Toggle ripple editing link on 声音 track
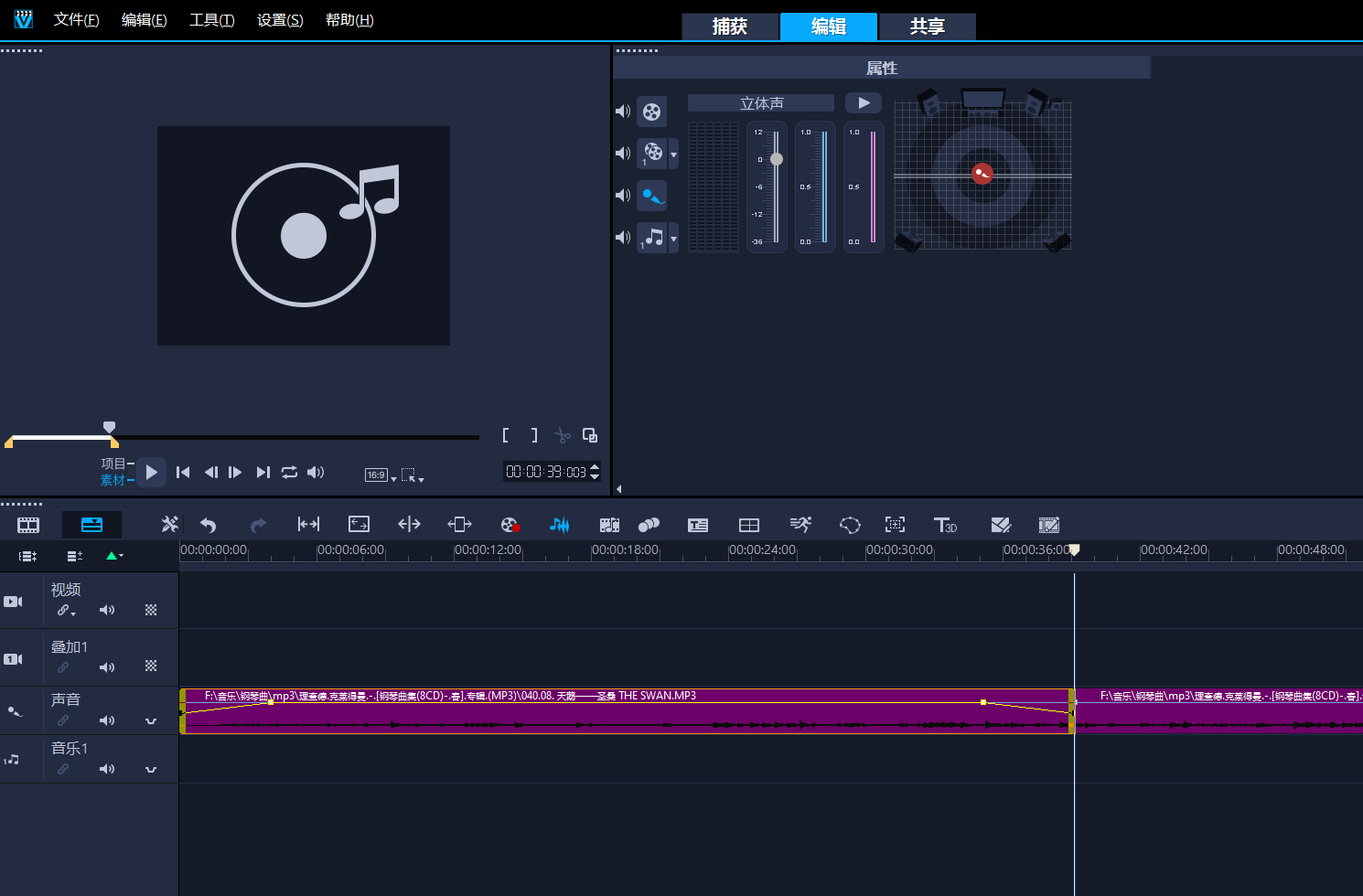Viewport: 1363px width, 896px height. [x=63, y=720]
